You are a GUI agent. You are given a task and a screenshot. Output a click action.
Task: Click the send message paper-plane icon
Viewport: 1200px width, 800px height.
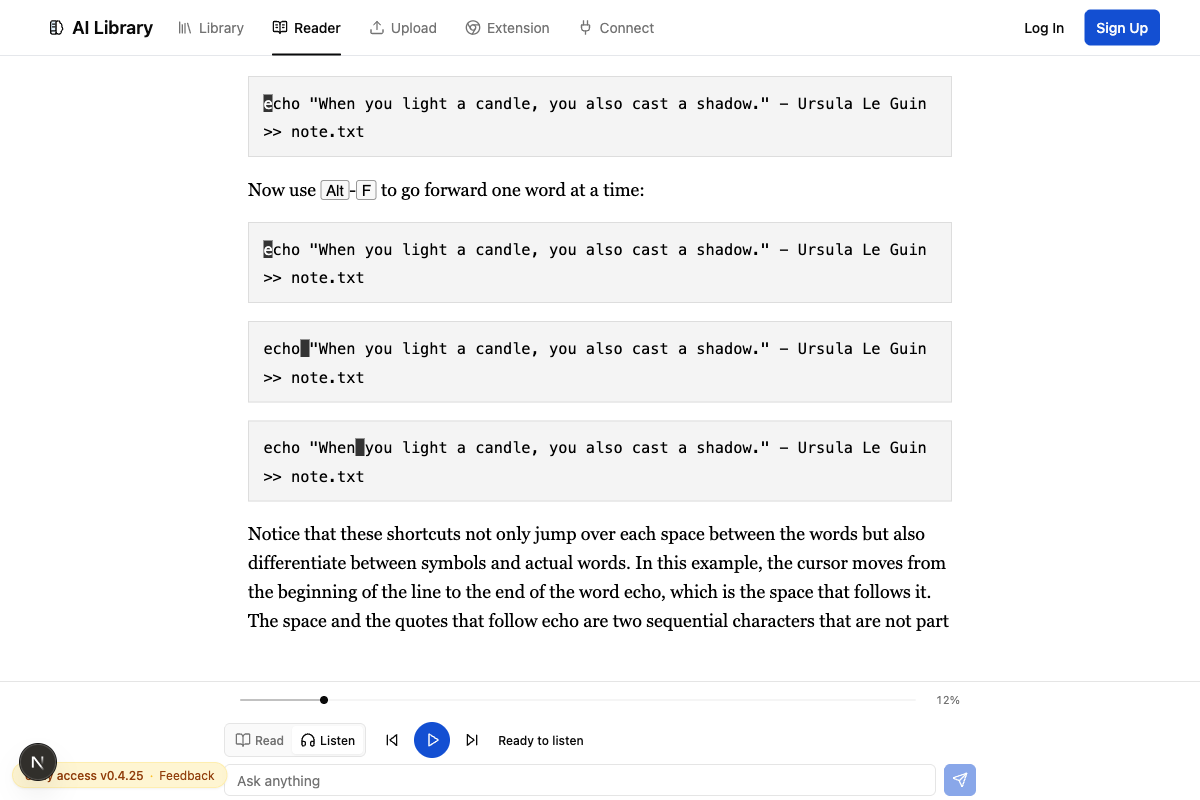(960, 780)
